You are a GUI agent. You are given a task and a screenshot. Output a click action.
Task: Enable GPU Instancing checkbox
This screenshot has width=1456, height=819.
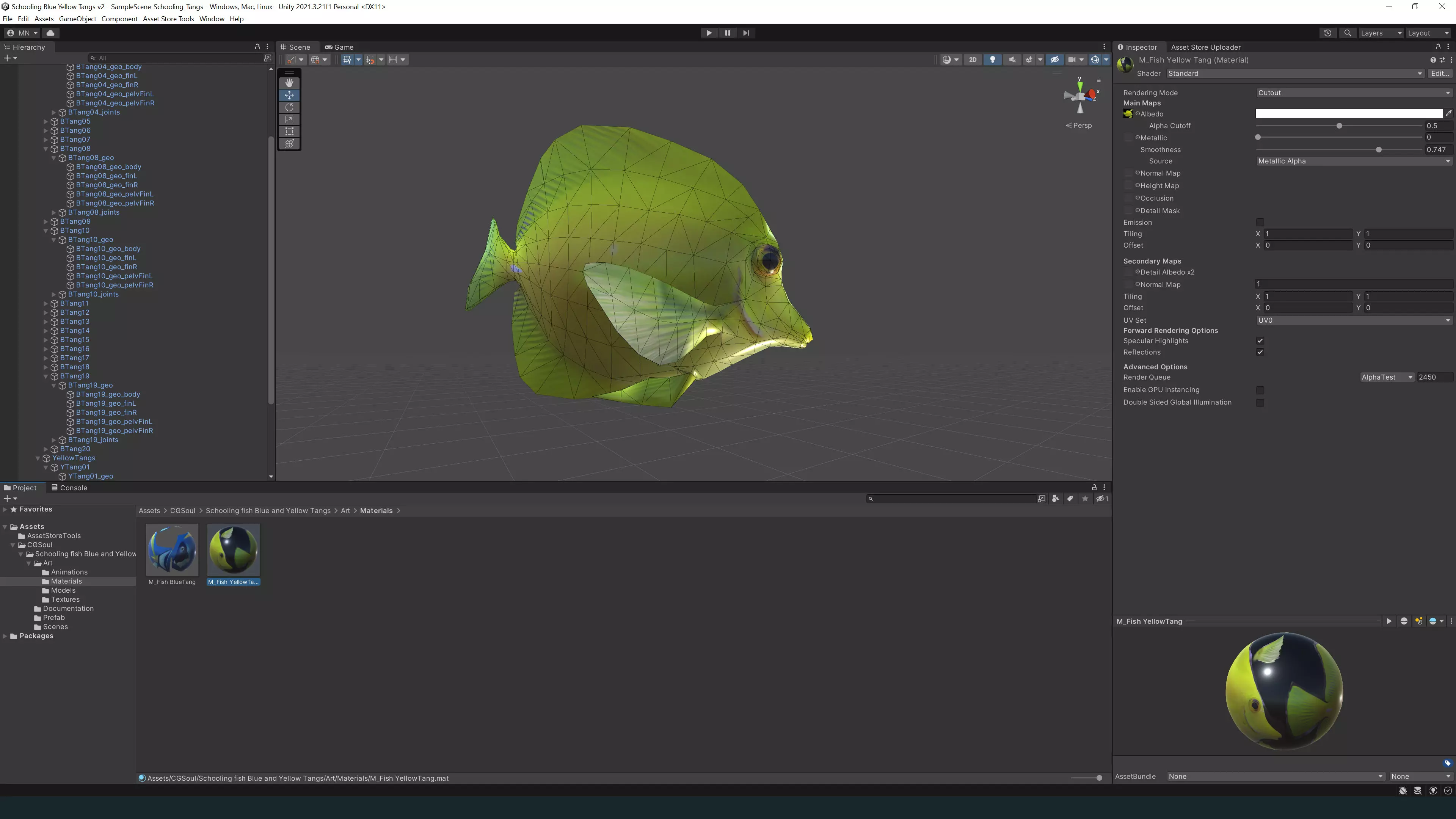click(x=1260, y=390)
